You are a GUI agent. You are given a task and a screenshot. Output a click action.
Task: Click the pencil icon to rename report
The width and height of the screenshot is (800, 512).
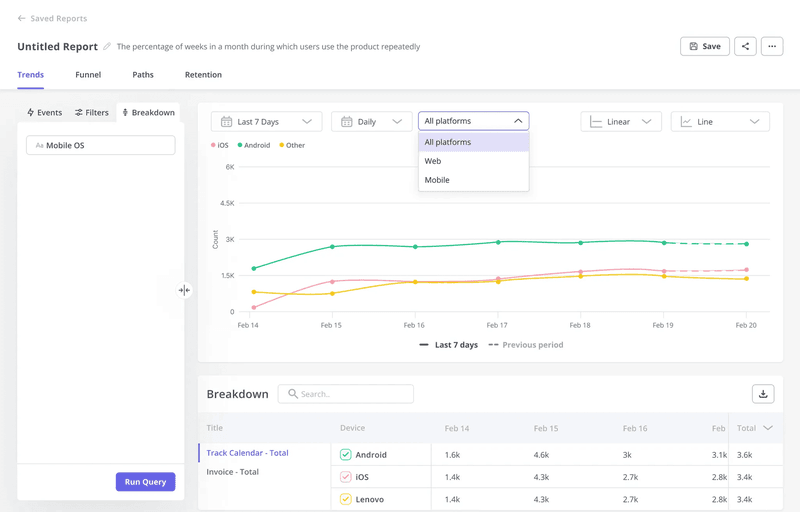click(x=107, y=47)
